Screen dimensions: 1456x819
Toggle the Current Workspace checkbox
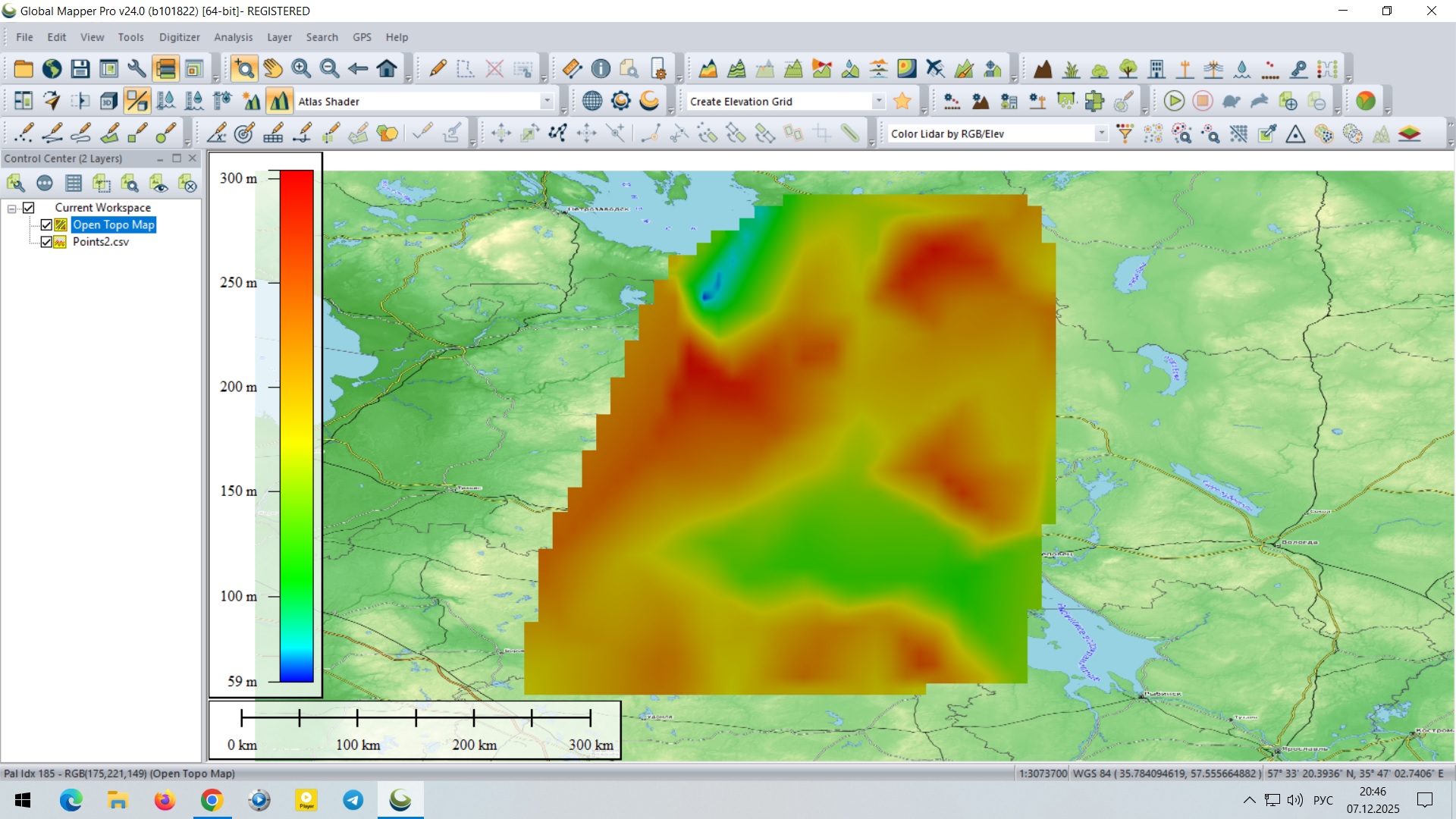[29, 208]
